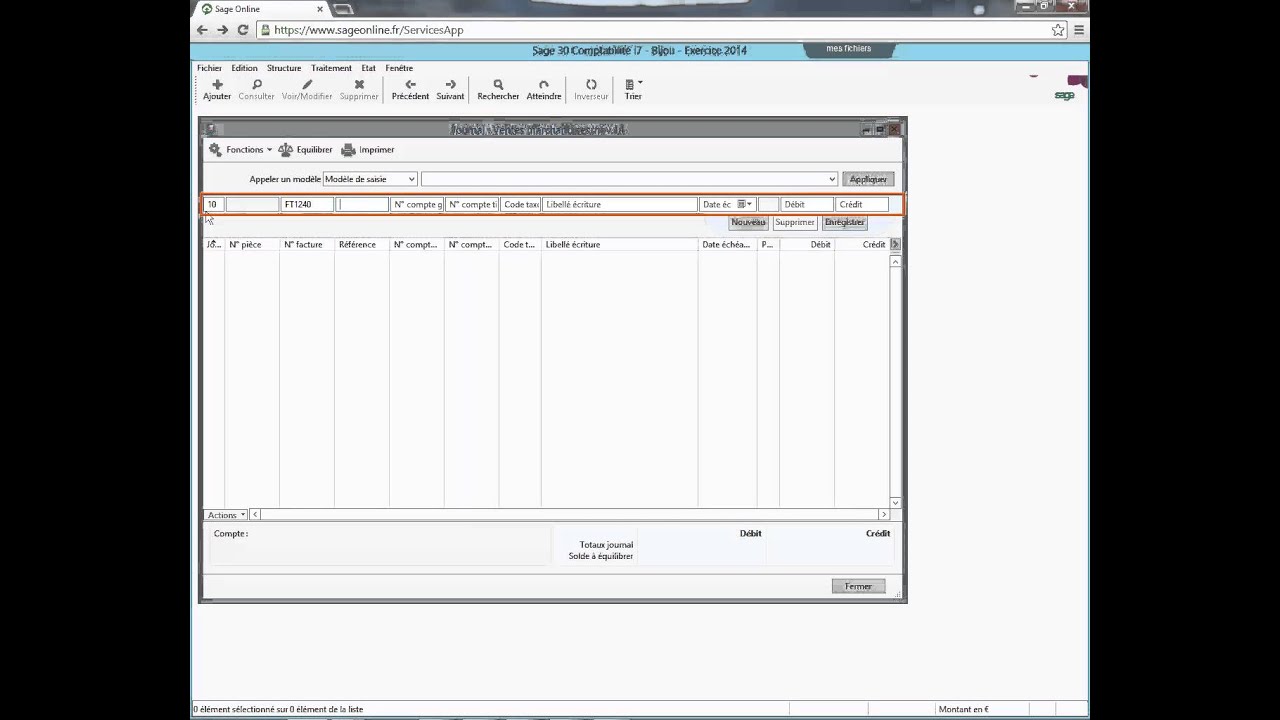Open the Actions dropdown below the grid
Screen dimensions: 1280x720
(x=226, y=515)
